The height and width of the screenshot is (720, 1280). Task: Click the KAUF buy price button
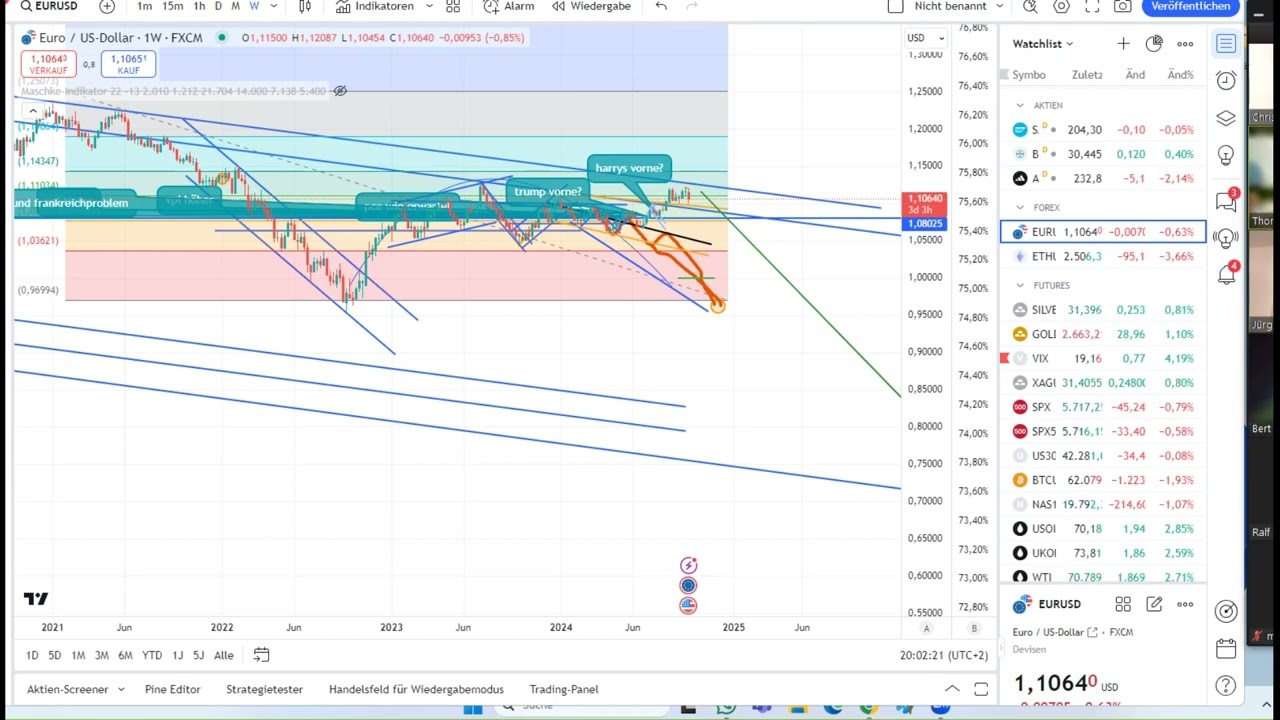[x=128, y=64]
